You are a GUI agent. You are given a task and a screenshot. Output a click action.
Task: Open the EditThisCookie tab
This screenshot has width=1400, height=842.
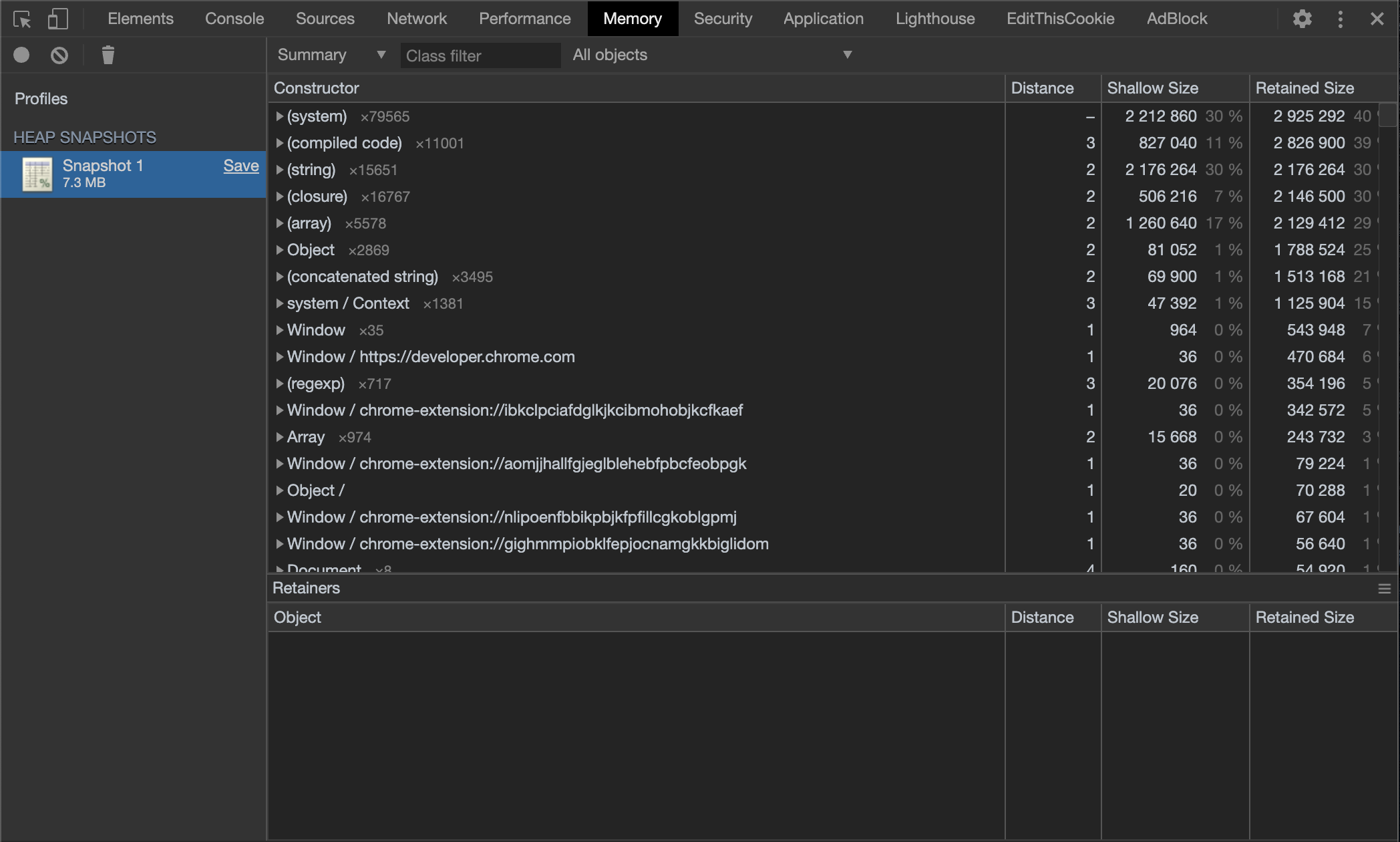pos(1061,19)
